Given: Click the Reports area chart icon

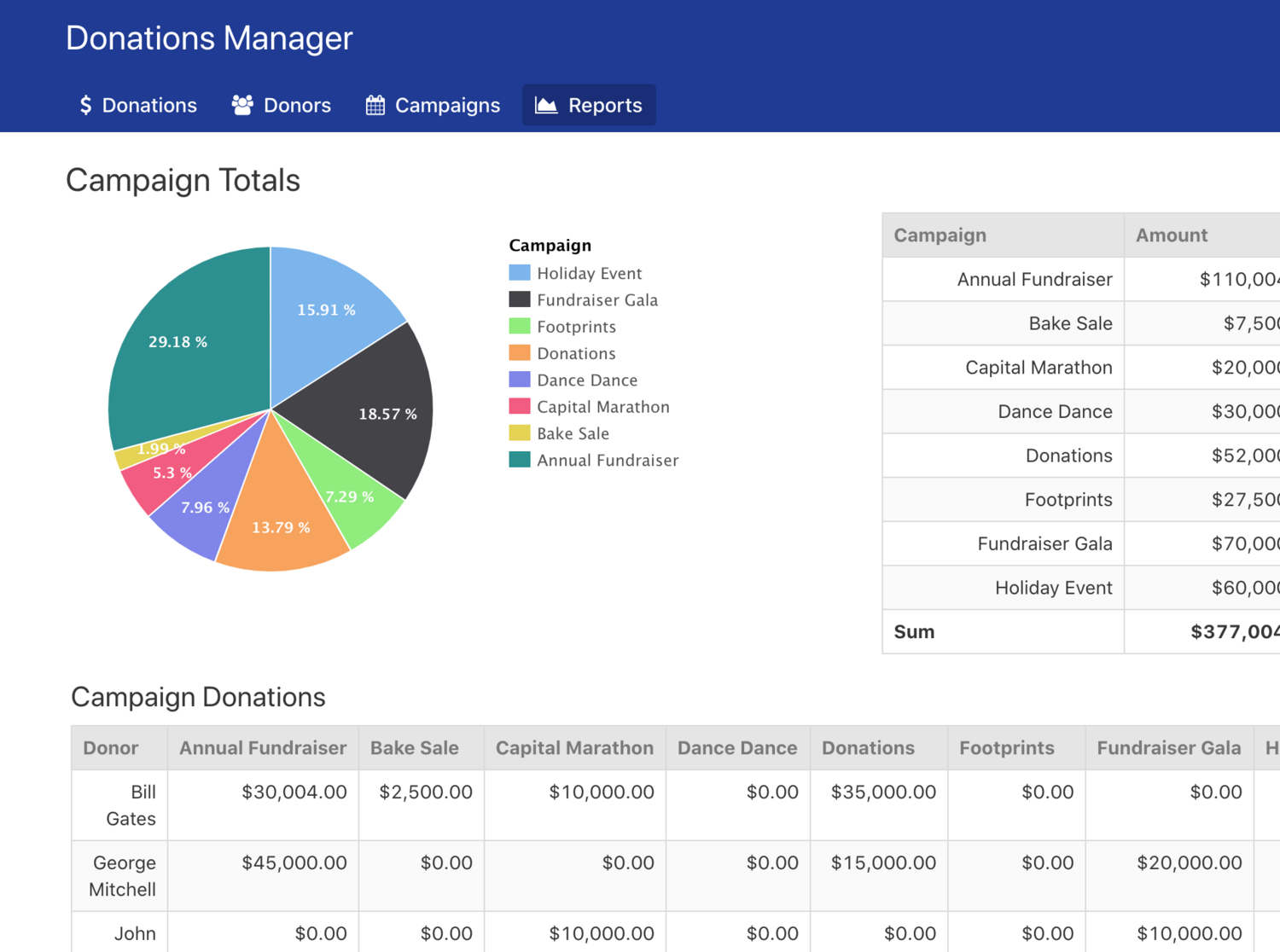Looking at the screenshot, I should [546, 105].
